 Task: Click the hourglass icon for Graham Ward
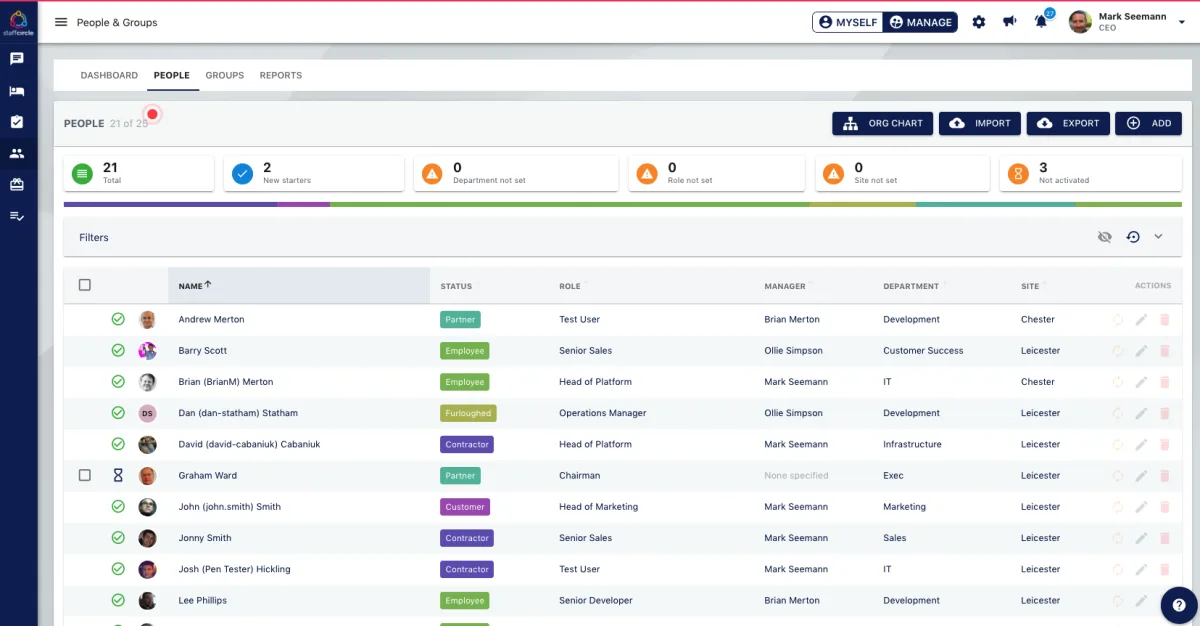118,476
